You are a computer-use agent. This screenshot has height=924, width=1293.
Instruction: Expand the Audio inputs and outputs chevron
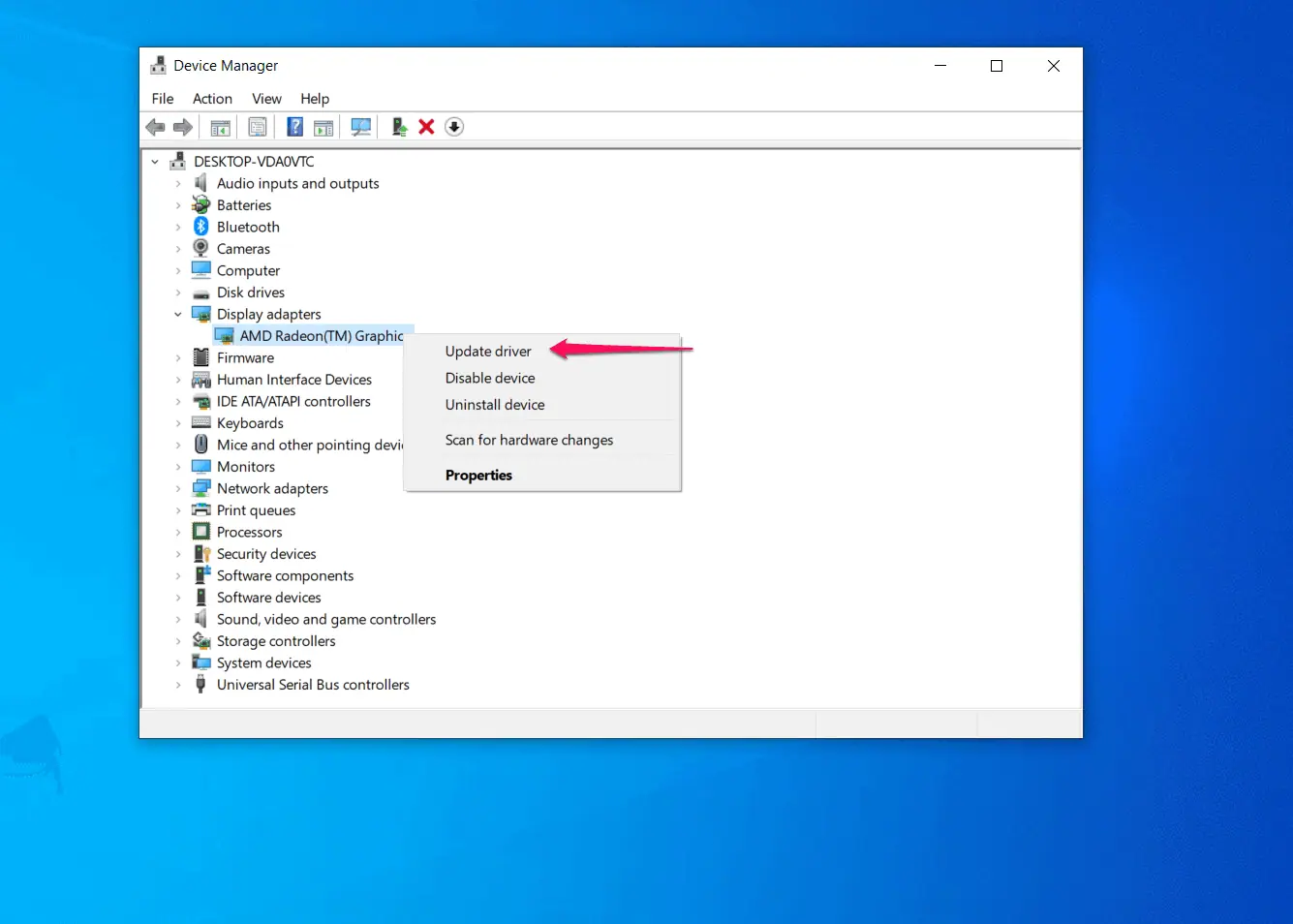178,183
